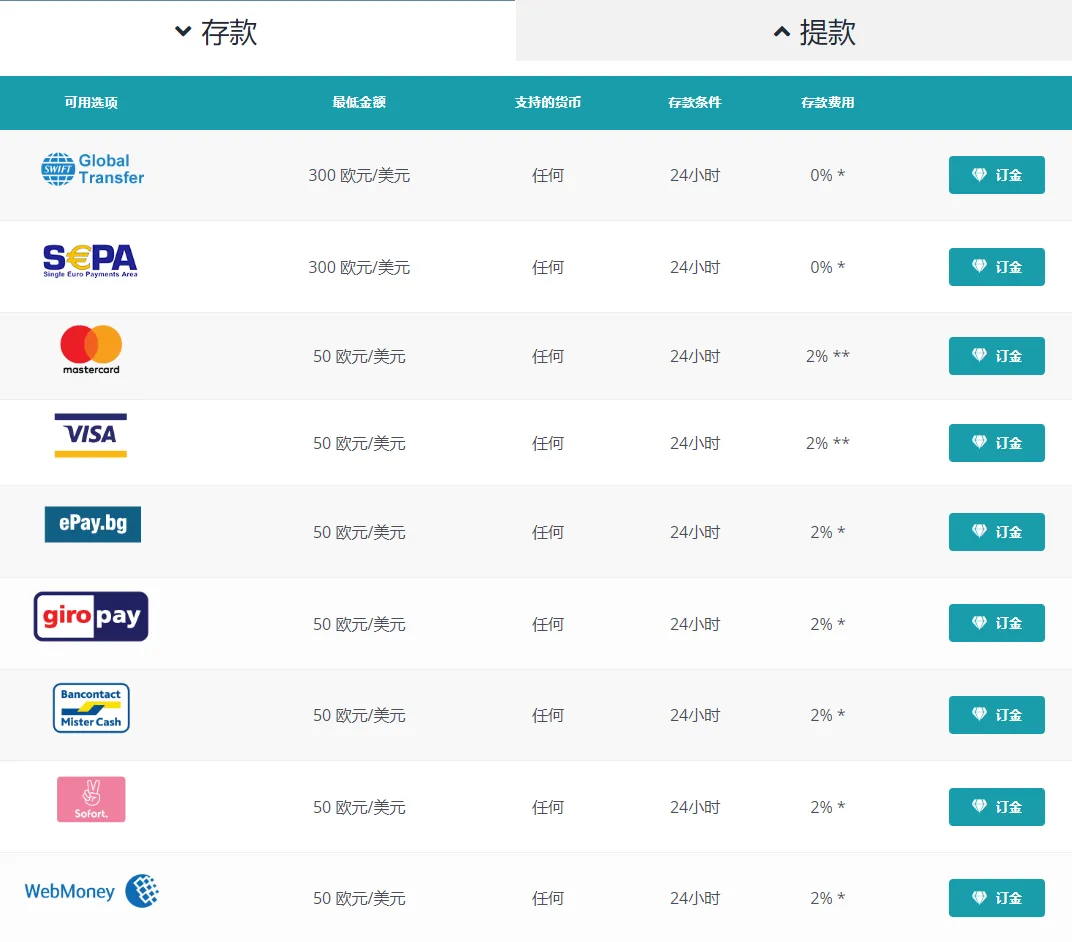Click the 最低金额 column header
The image size is (1072, 942).
(359, 103)
